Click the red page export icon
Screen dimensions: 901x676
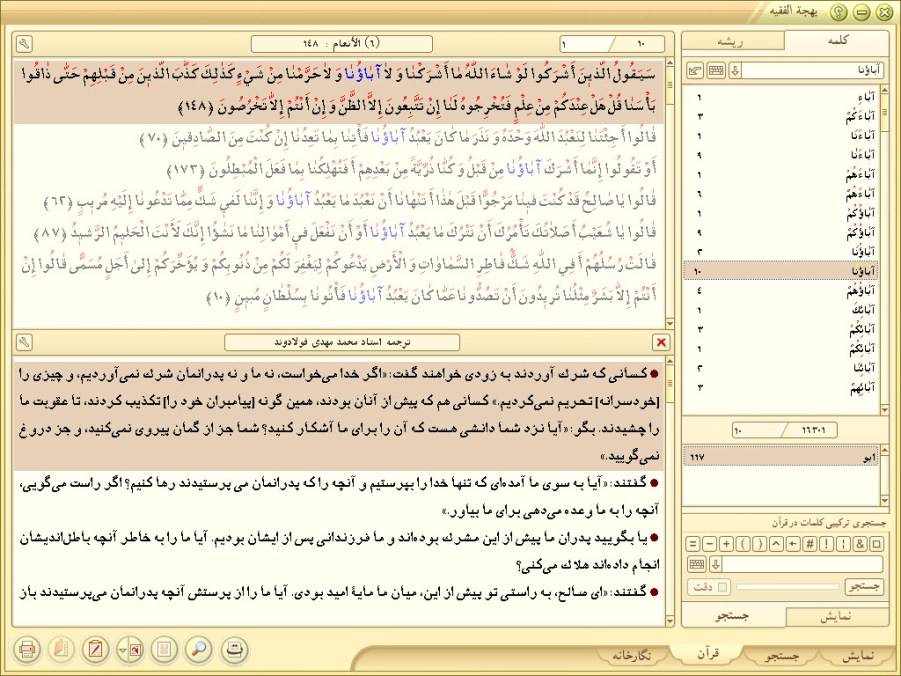pos(136,650)
